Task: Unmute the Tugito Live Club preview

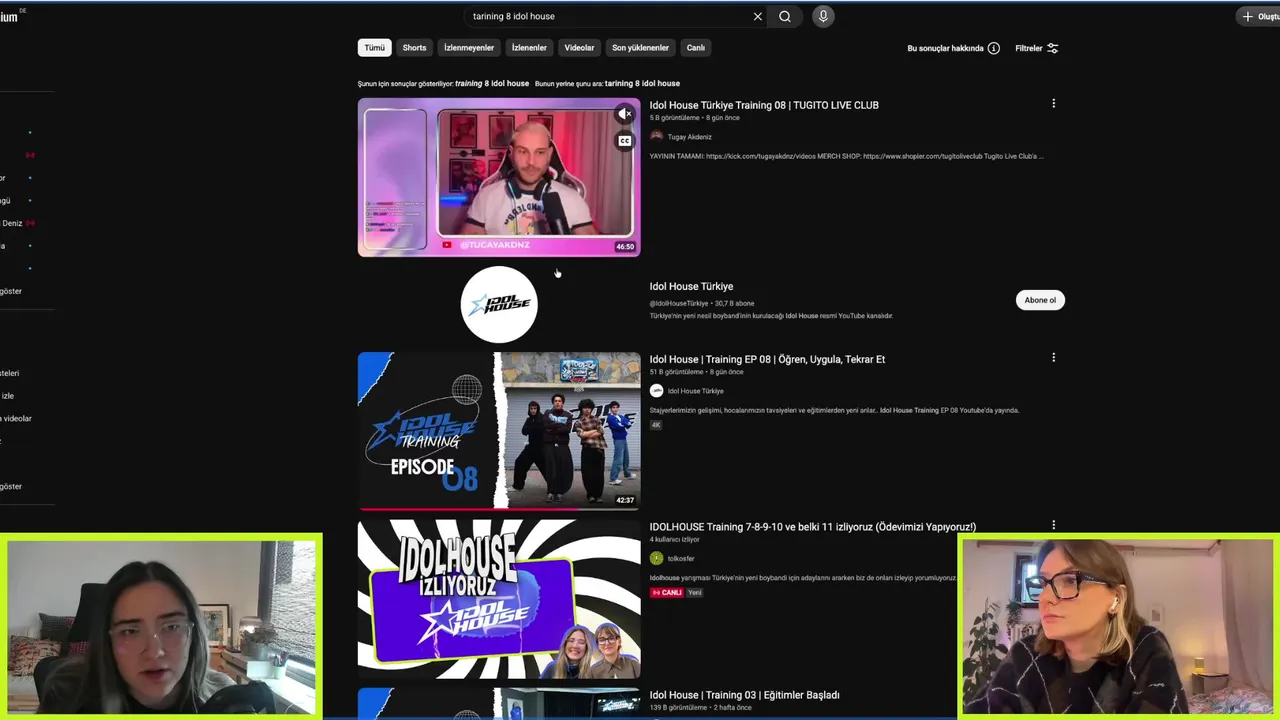Action: pos(624,114)
